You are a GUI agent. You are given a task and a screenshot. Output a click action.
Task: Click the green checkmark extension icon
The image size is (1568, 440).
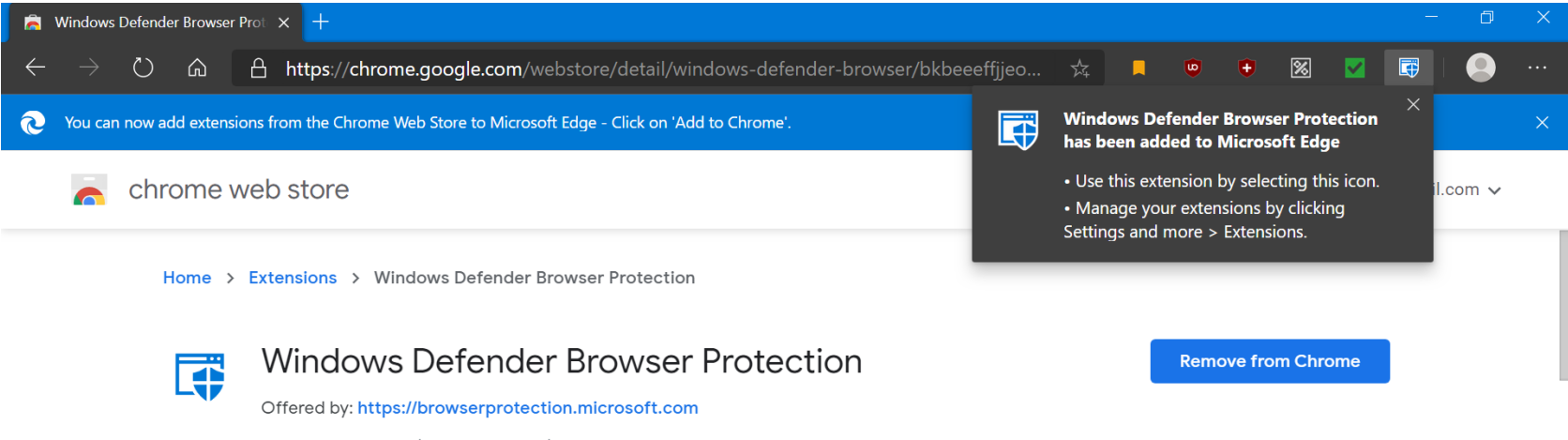(x=1354, y=68)
